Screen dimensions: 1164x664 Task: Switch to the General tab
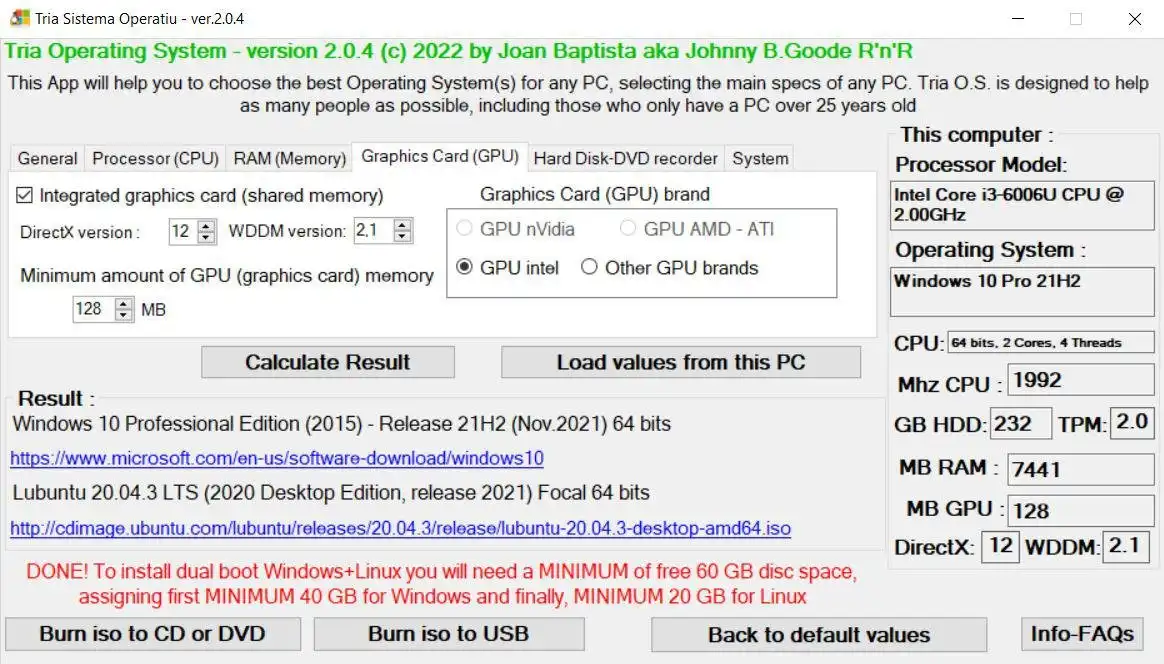48,158
